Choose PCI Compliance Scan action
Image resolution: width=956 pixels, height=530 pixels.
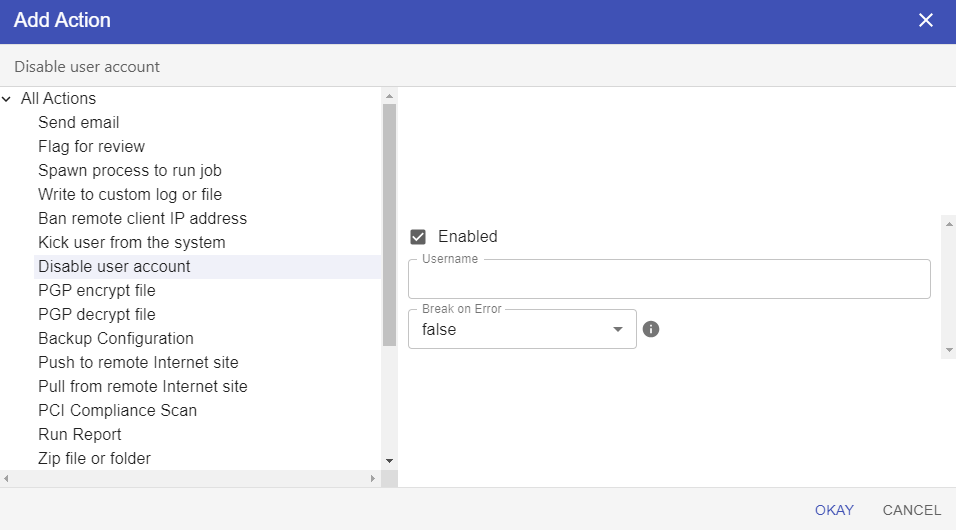[x=118, y=411]
